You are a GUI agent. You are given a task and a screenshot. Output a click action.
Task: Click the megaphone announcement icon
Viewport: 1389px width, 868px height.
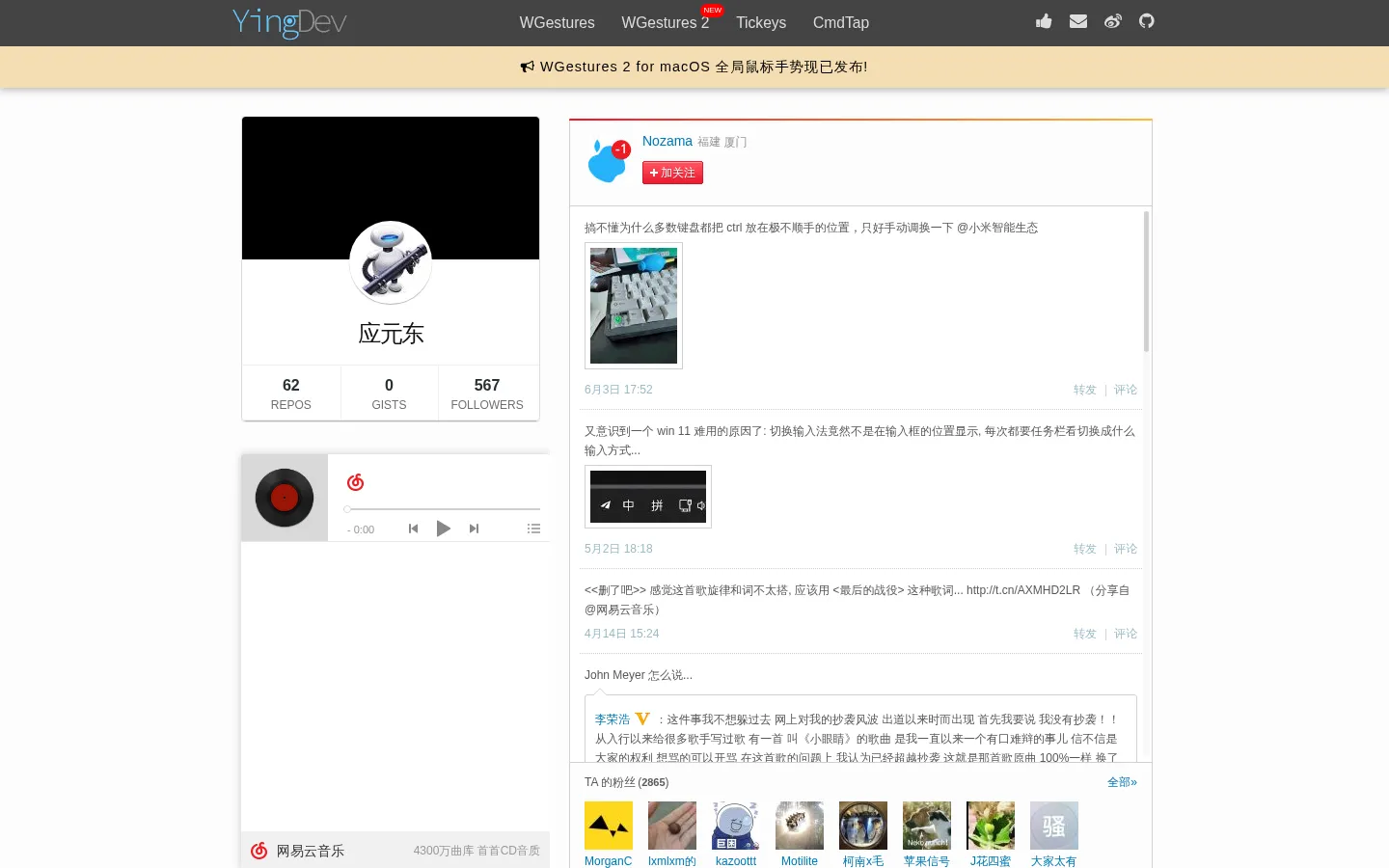tap(527, 67)
